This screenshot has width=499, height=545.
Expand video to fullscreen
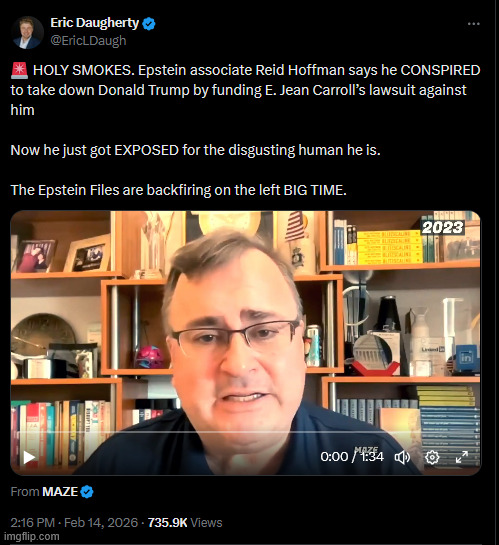[x=462, y=457]
